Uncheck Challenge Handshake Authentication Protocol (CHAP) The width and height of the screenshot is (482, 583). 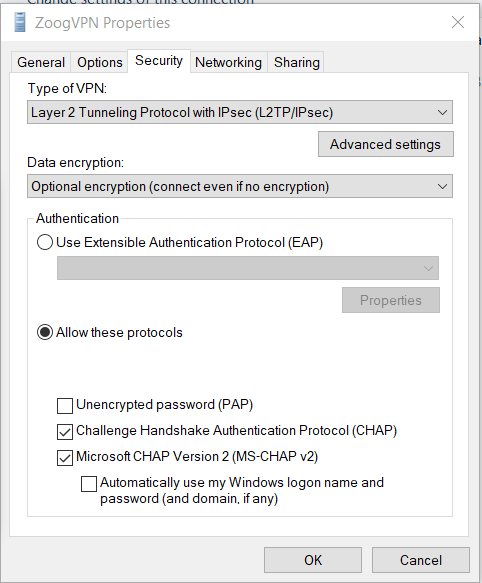pyautogui.click(x=65, y=432)
